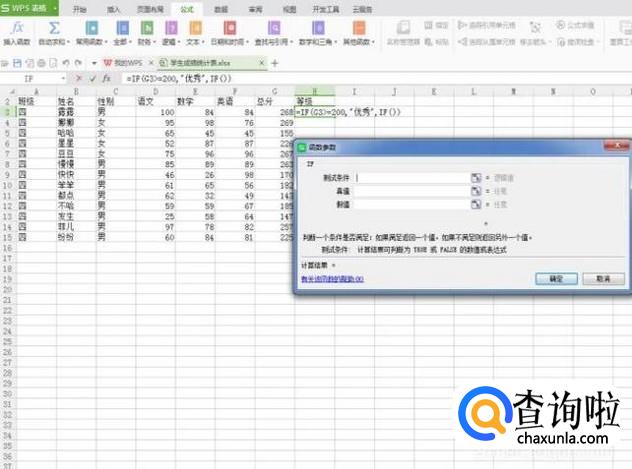This screenshot has width=632, height=469.
Task: Select the 班级 header cell
Action: (36, 102)
